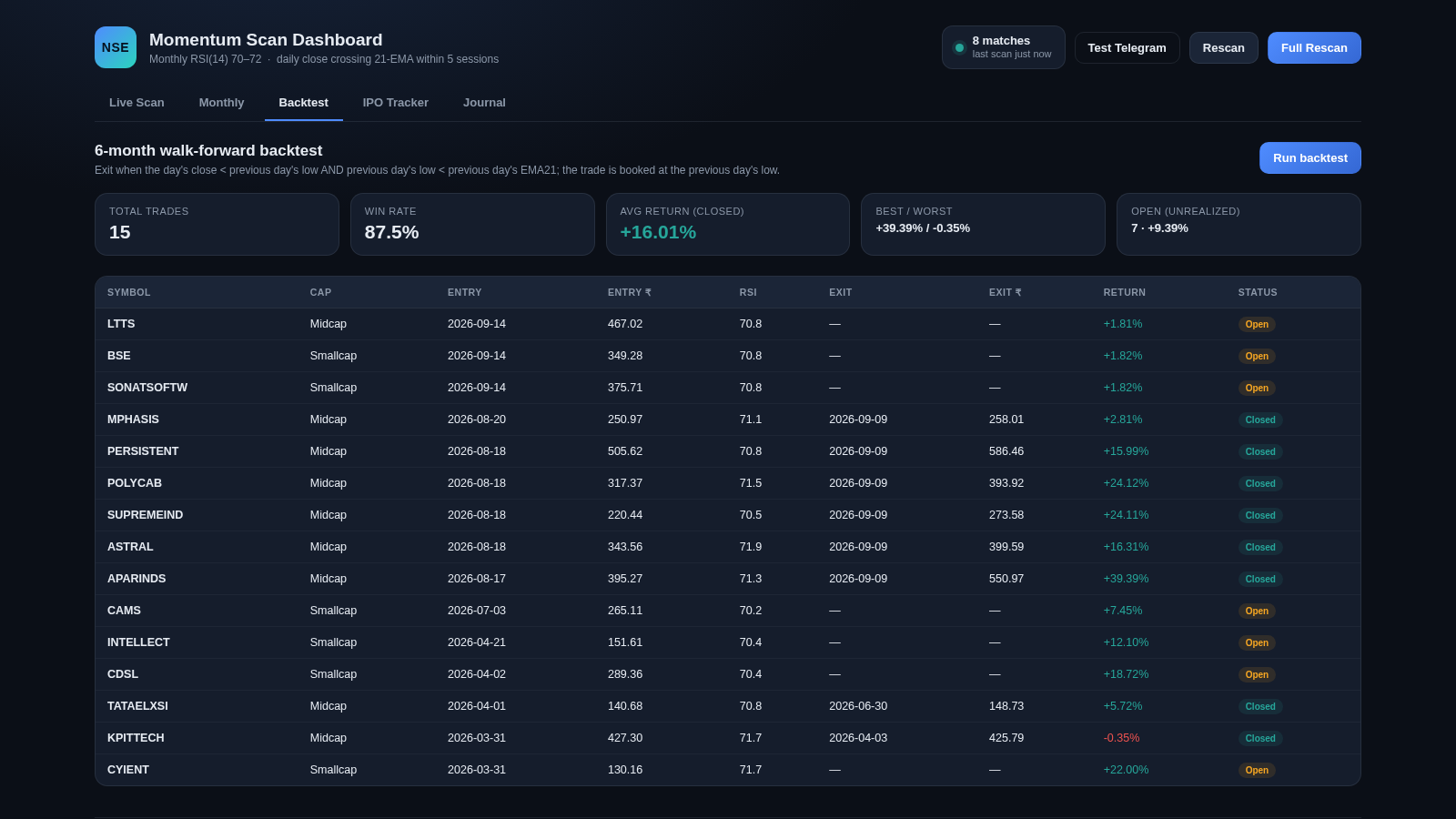
Task: Click the entry price 467.02
Action: 625,324
